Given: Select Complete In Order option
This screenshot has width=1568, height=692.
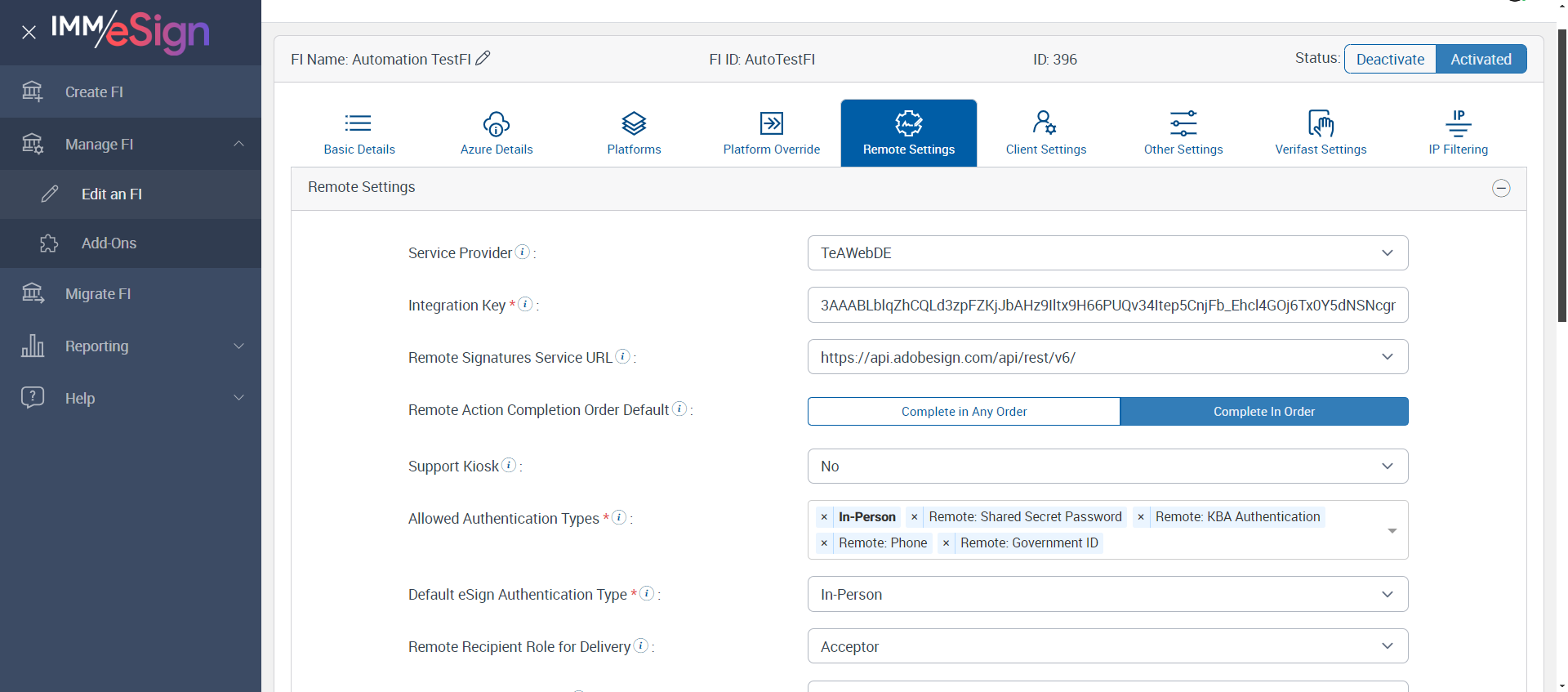Looking at the screenshot, I should point(1263,412).
